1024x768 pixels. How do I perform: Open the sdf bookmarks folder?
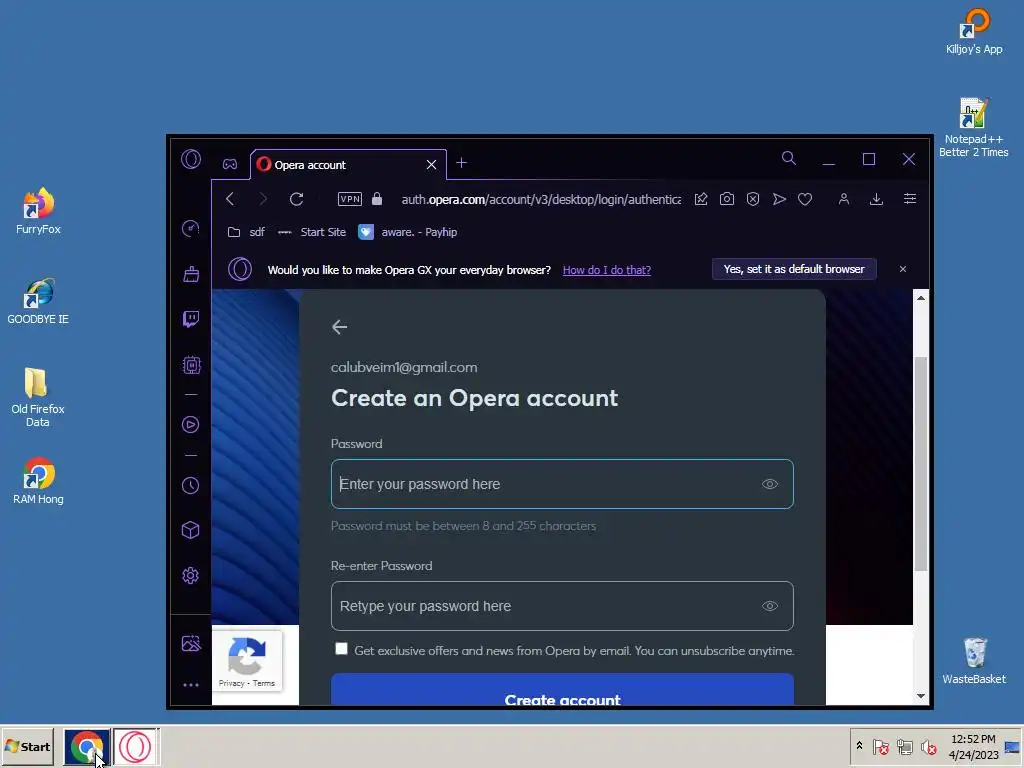tap(246, 232)
